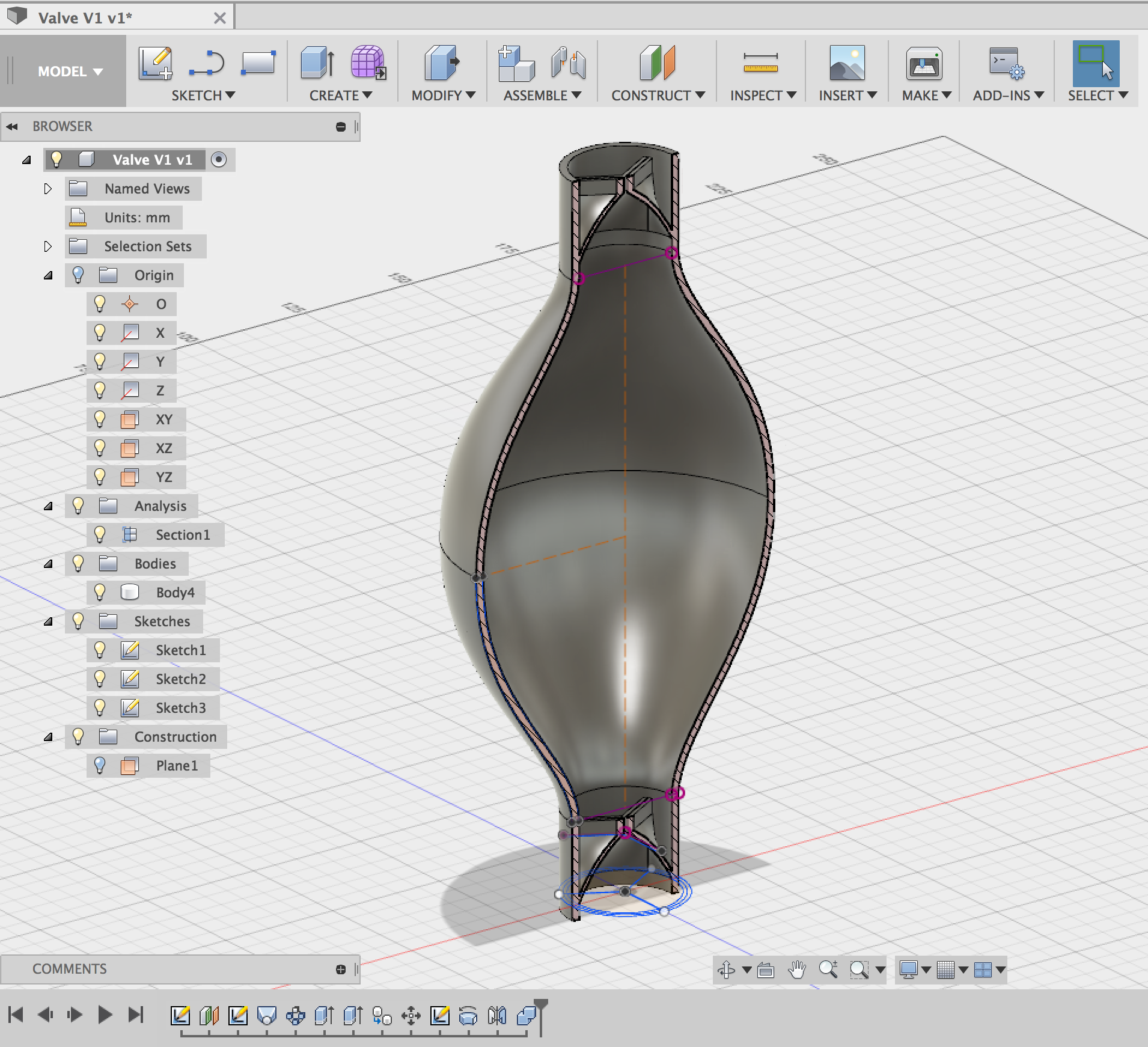Viewport: 1148px width, 1047px height.
Task: Open the CONSTRUCT menu
Action: (658, 96)
